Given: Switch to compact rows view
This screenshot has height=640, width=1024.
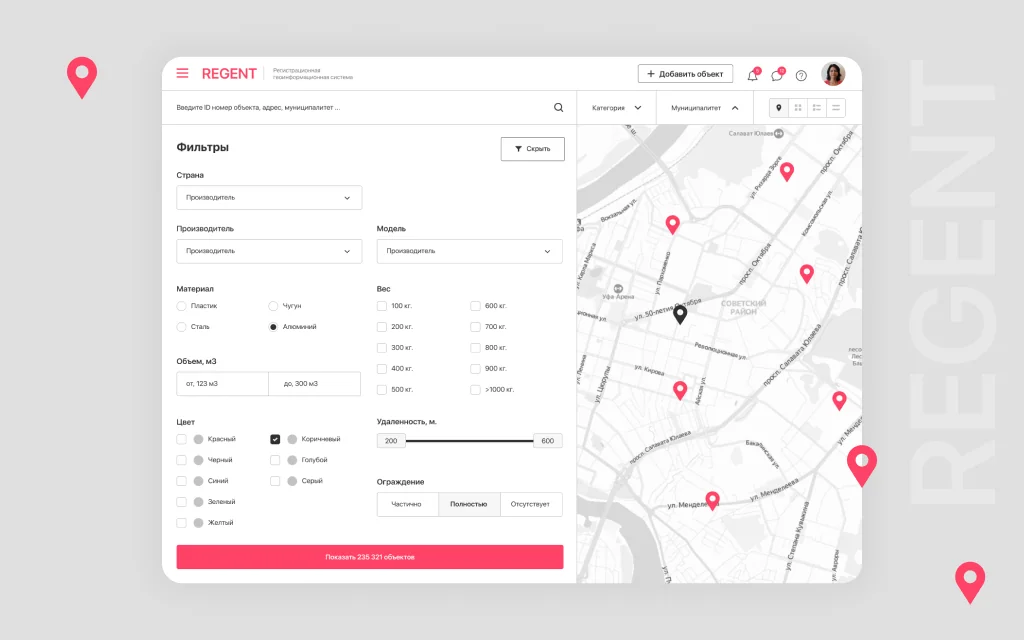Looking at the screenshot, I should click(x=836, y=108).
